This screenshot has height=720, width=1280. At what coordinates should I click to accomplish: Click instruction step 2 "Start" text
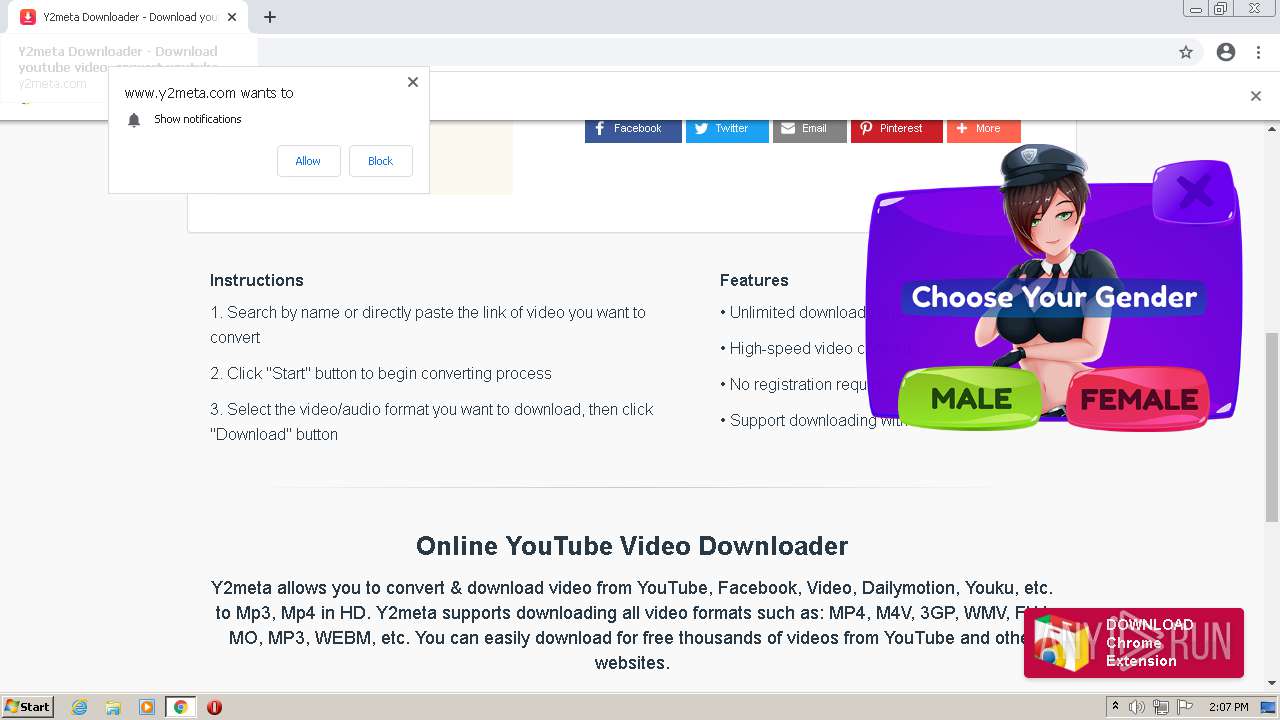[381, 373]
